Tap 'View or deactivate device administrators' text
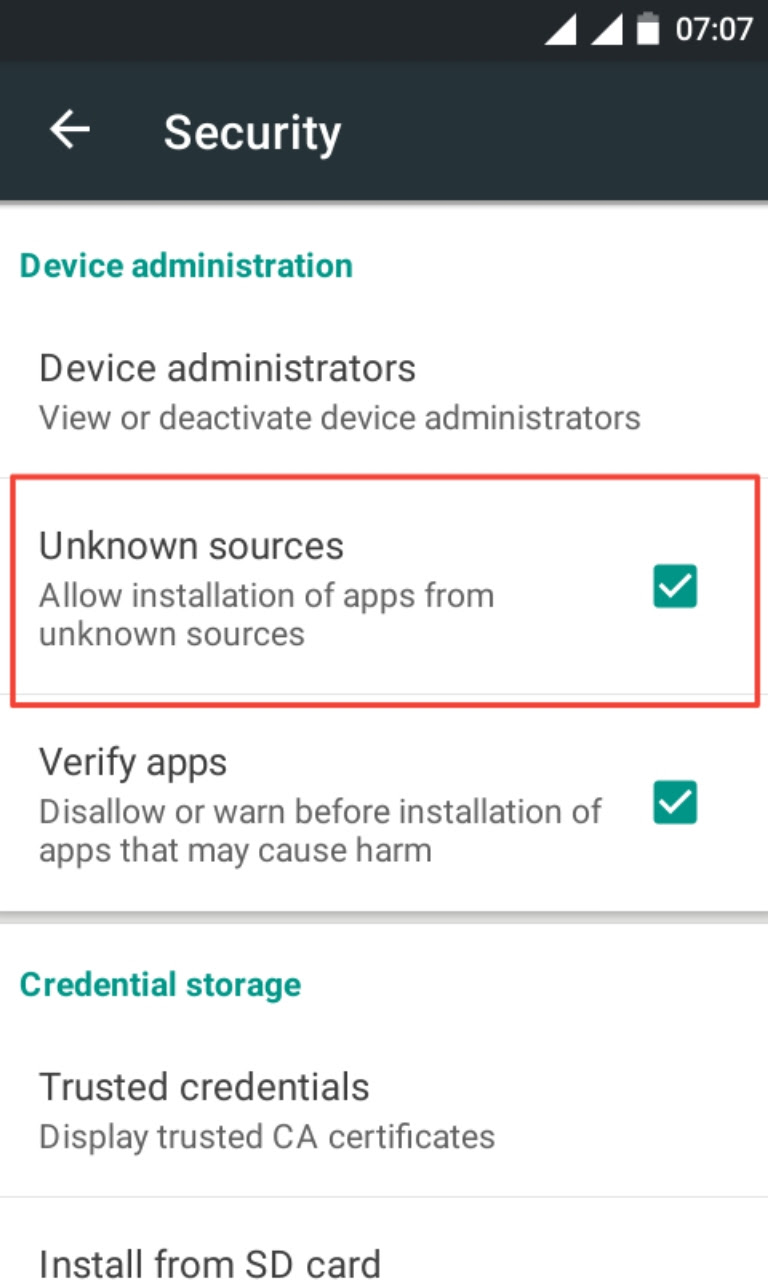 tap(340, 417)
